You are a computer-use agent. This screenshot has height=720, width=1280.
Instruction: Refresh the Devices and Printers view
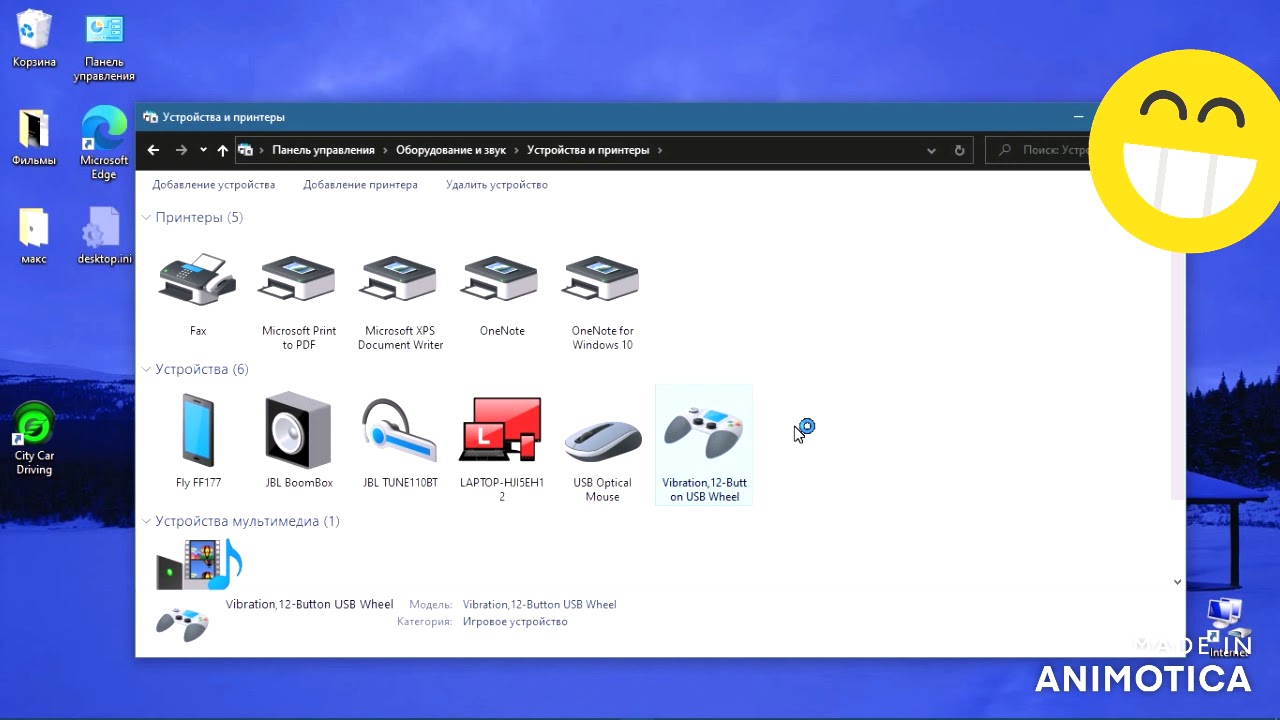(959, 150)
